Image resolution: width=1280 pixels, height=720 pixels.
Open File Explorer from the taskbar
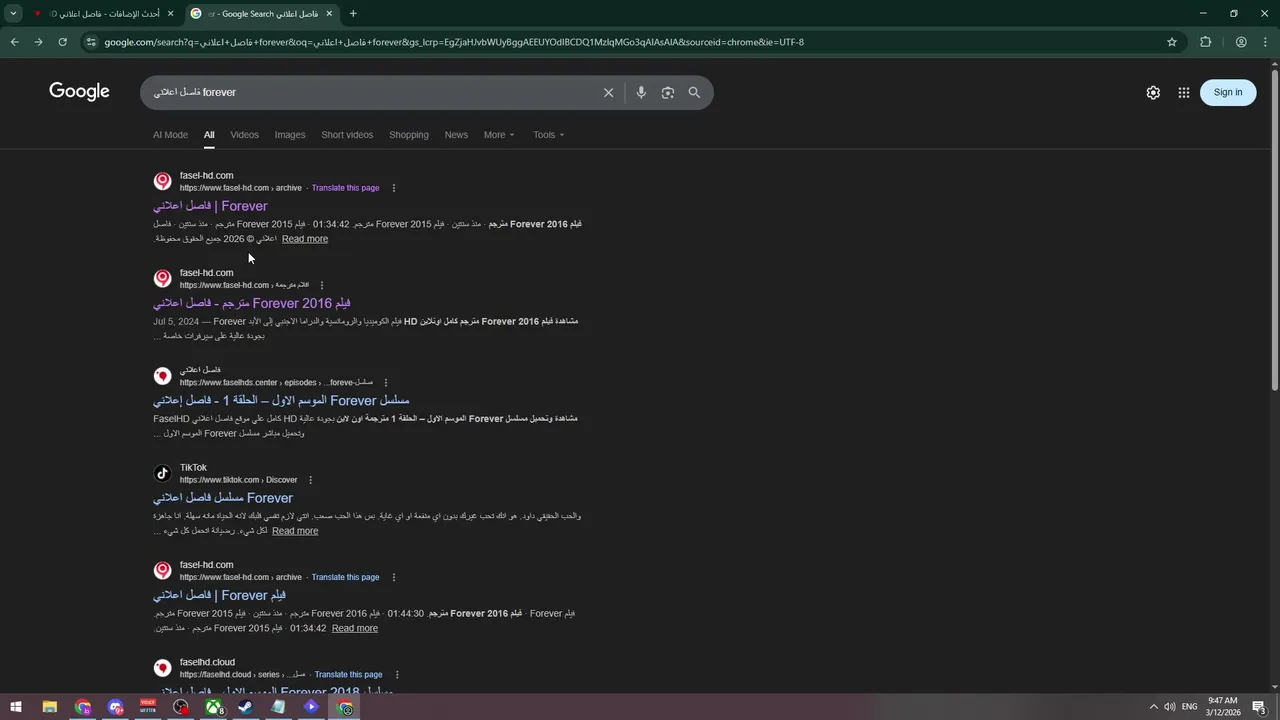(x=49, y=707)
